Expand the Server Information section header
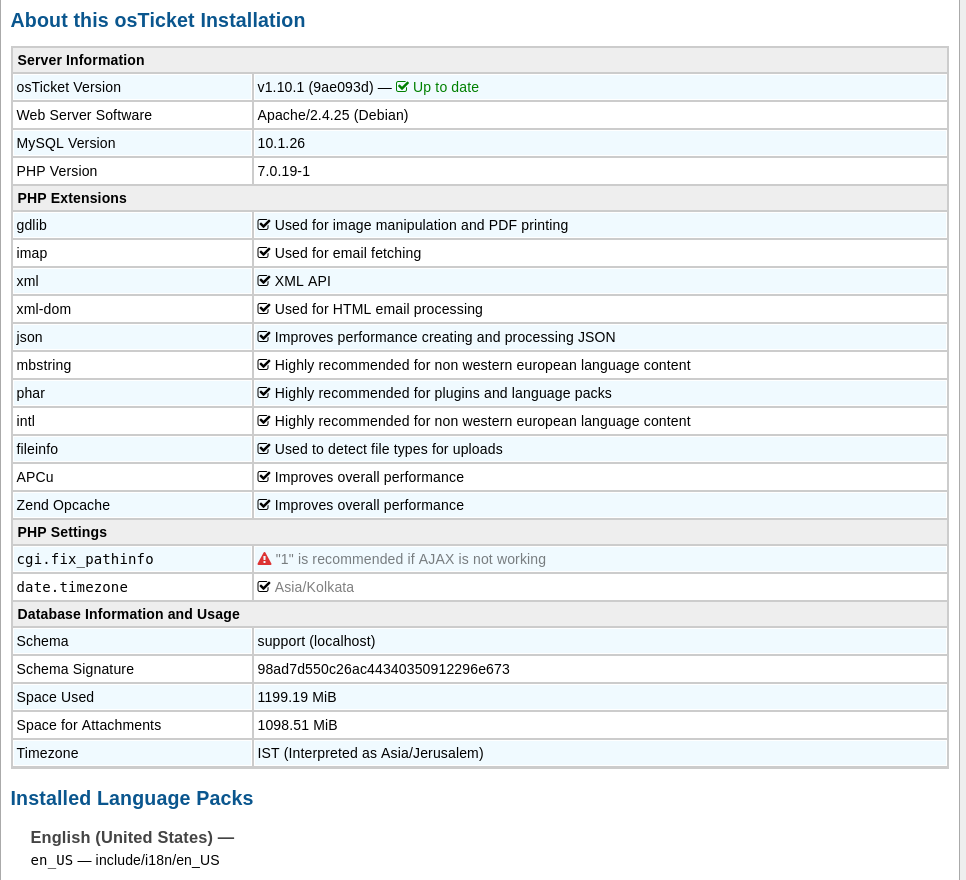 tap(80, 59)
